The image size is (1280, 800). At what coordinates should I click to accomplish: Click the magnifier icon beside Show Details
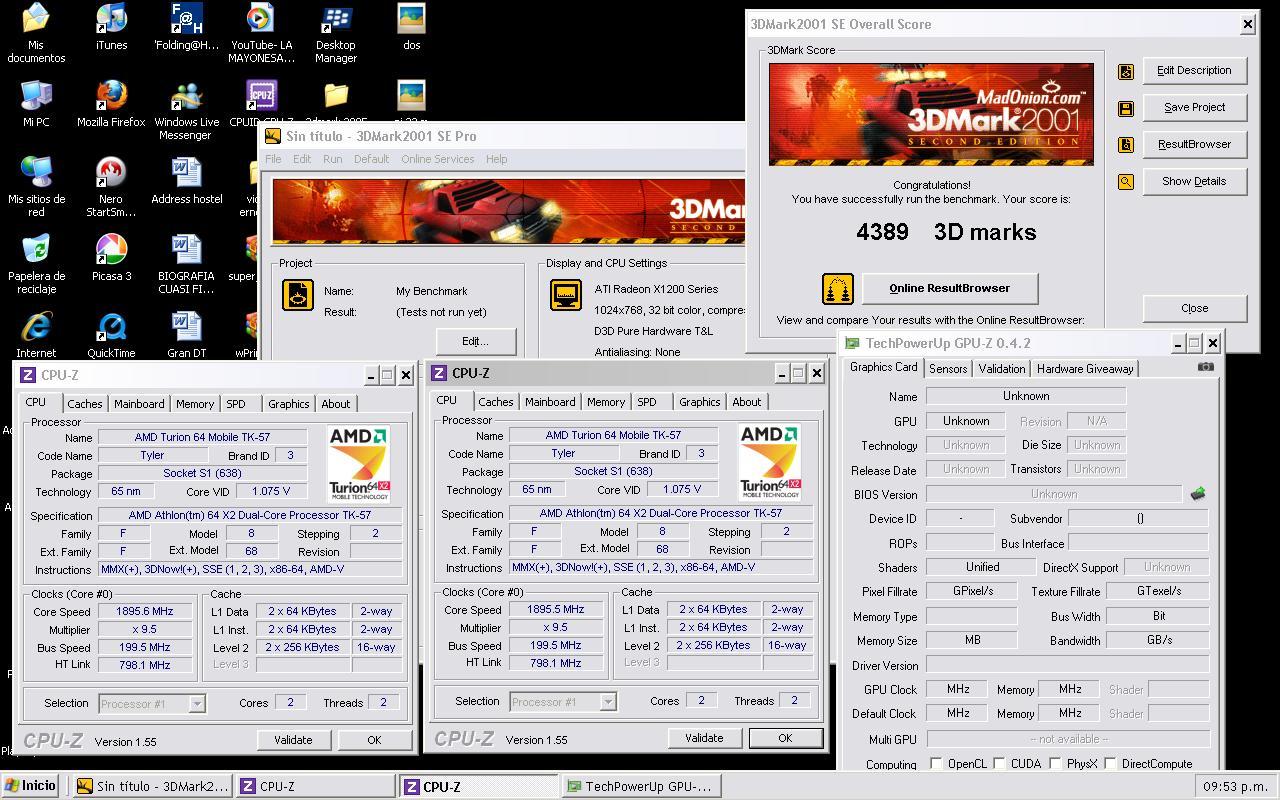[1126, 182]
